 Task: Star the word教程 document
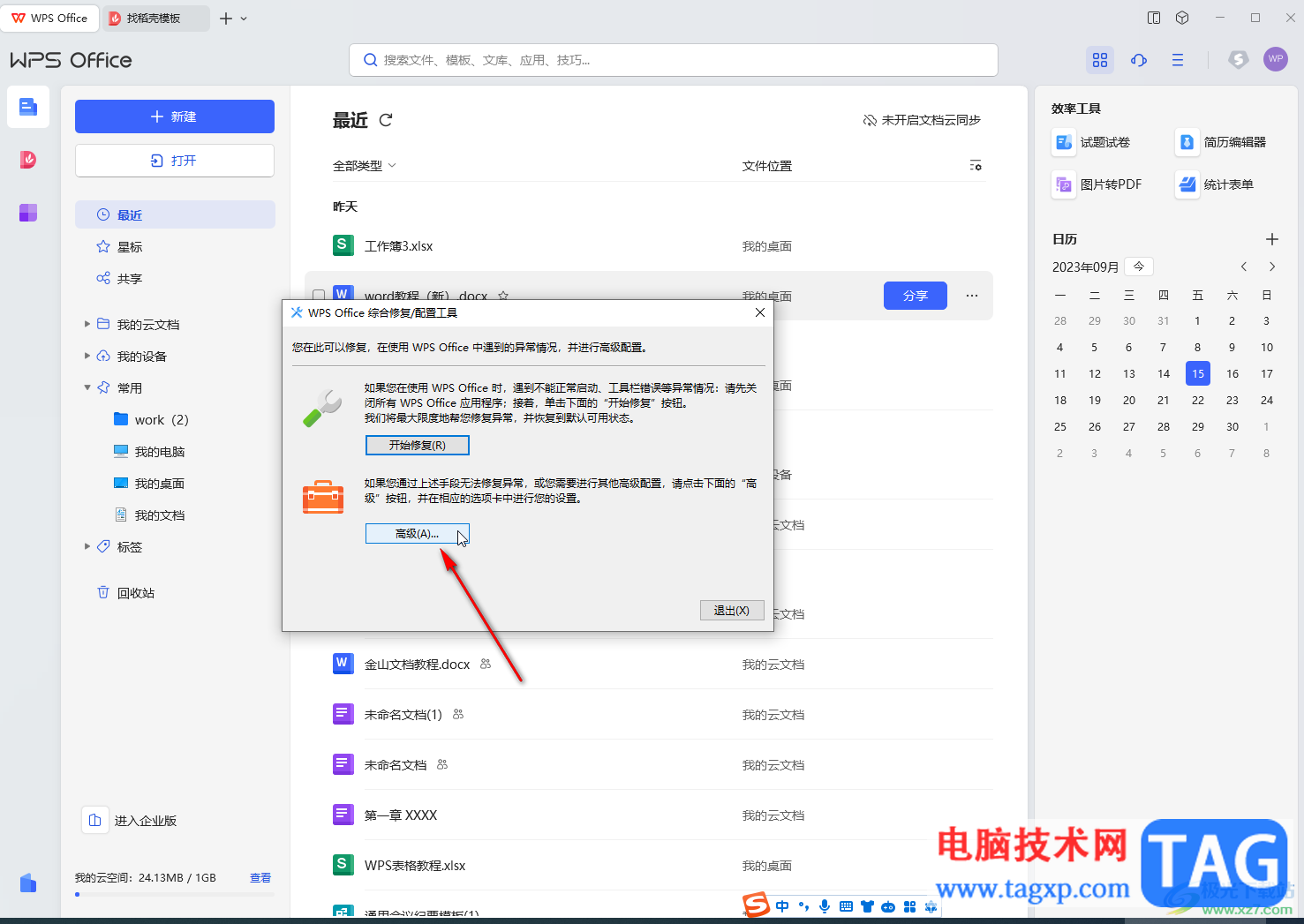[x=503, y=297]
